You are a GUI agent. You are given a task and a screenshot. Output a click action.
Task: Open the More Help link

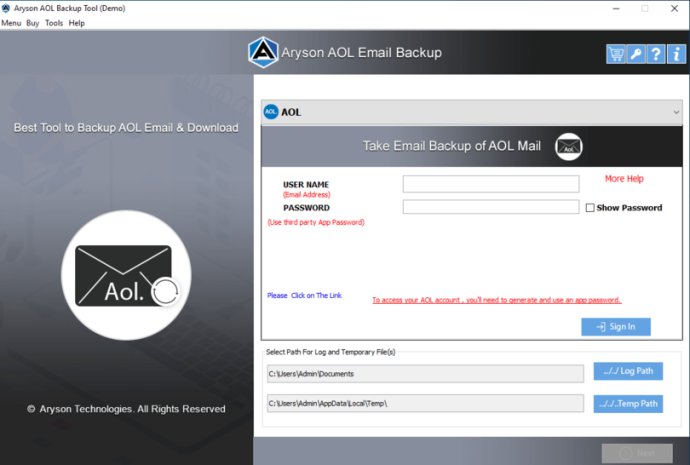[x=624, y=179]
